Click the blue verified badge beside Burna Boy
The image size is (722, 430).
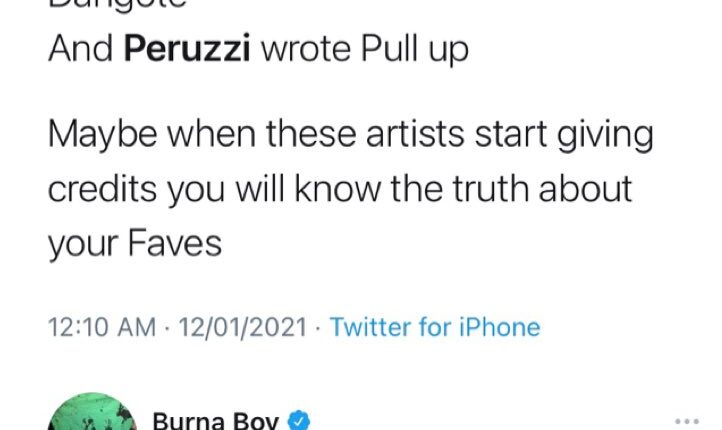point(297,422)
